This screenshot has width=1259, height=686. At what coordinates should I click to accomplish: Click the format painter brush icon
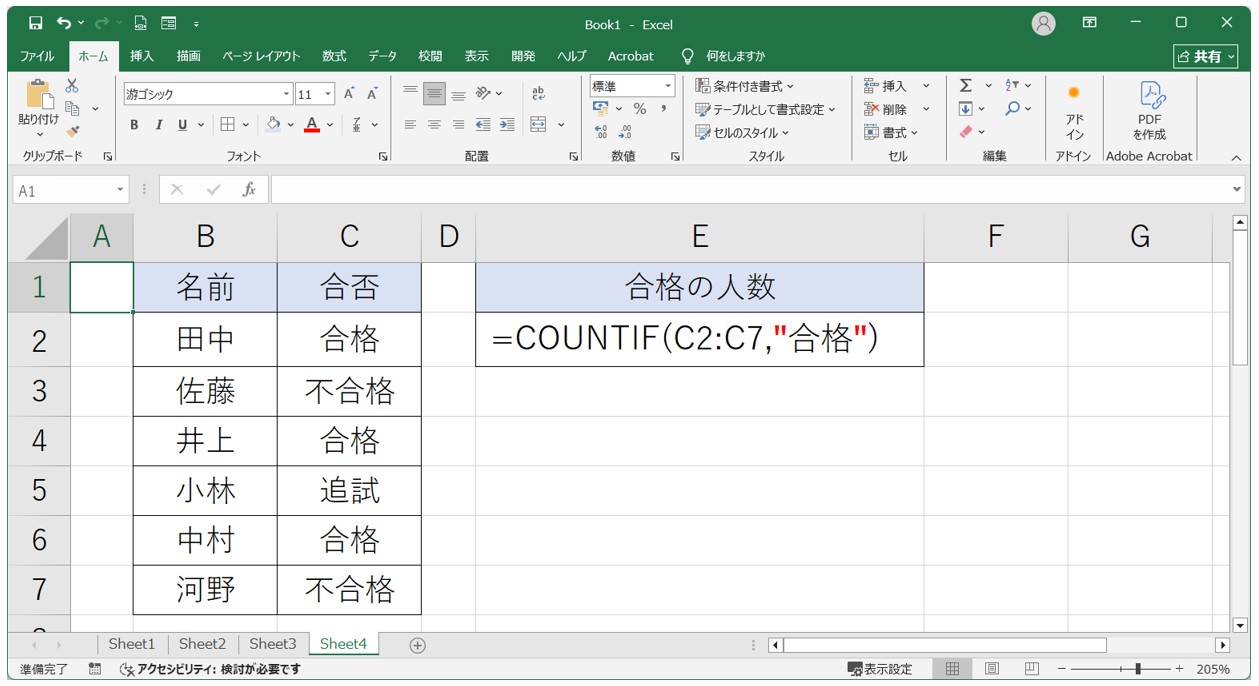pyautogui.click(x=73, y=131)
